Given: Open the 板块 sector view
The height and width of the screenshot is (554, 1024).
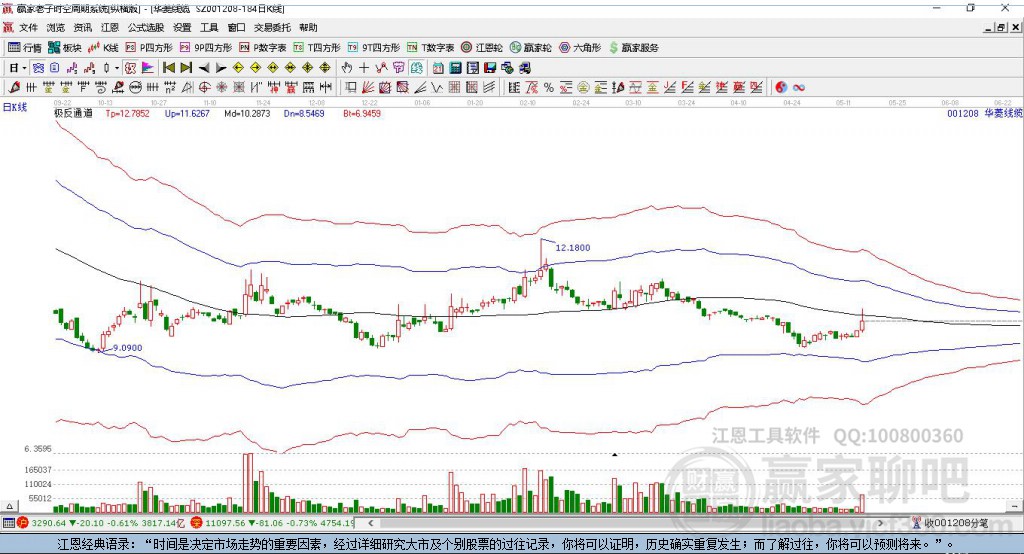Looking at the screenshot, I should (x=64, y=48).
